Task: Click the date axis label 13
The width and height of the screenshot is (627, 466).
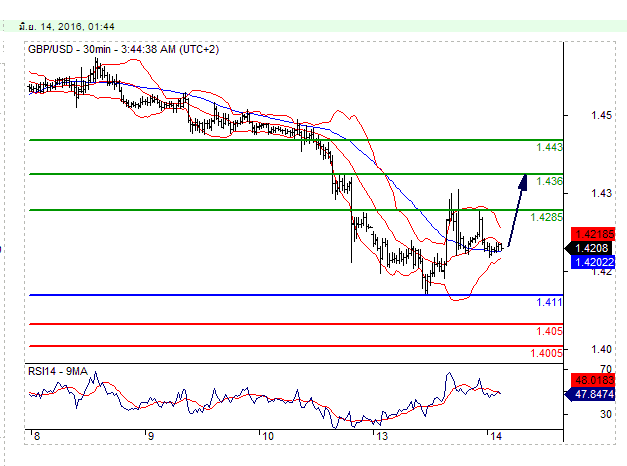Action: pos(382,436)
